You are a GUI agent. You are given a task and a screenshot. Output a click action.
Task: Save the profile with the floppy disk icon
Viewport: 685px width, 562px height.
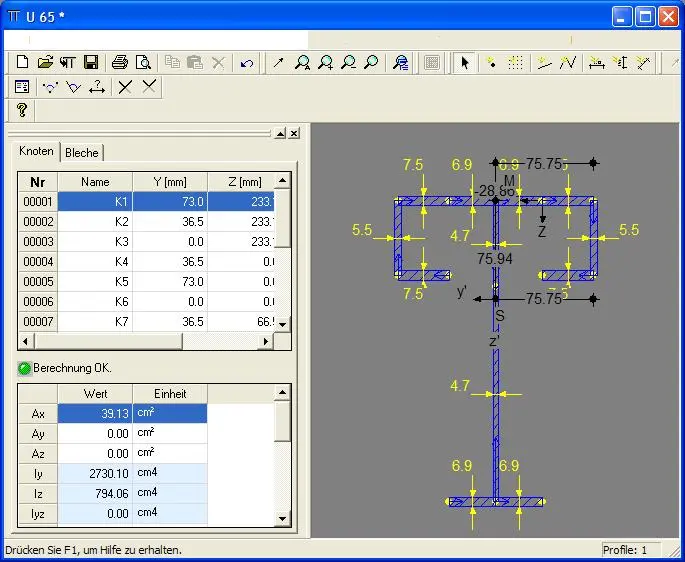pyautogui.click(x=91, y=62)
